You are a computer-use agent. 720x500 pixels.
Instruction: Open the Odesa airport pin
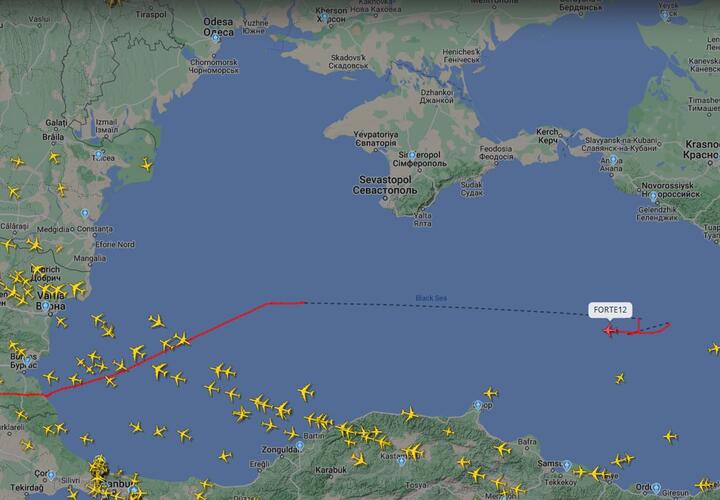[x=215, y=38]
